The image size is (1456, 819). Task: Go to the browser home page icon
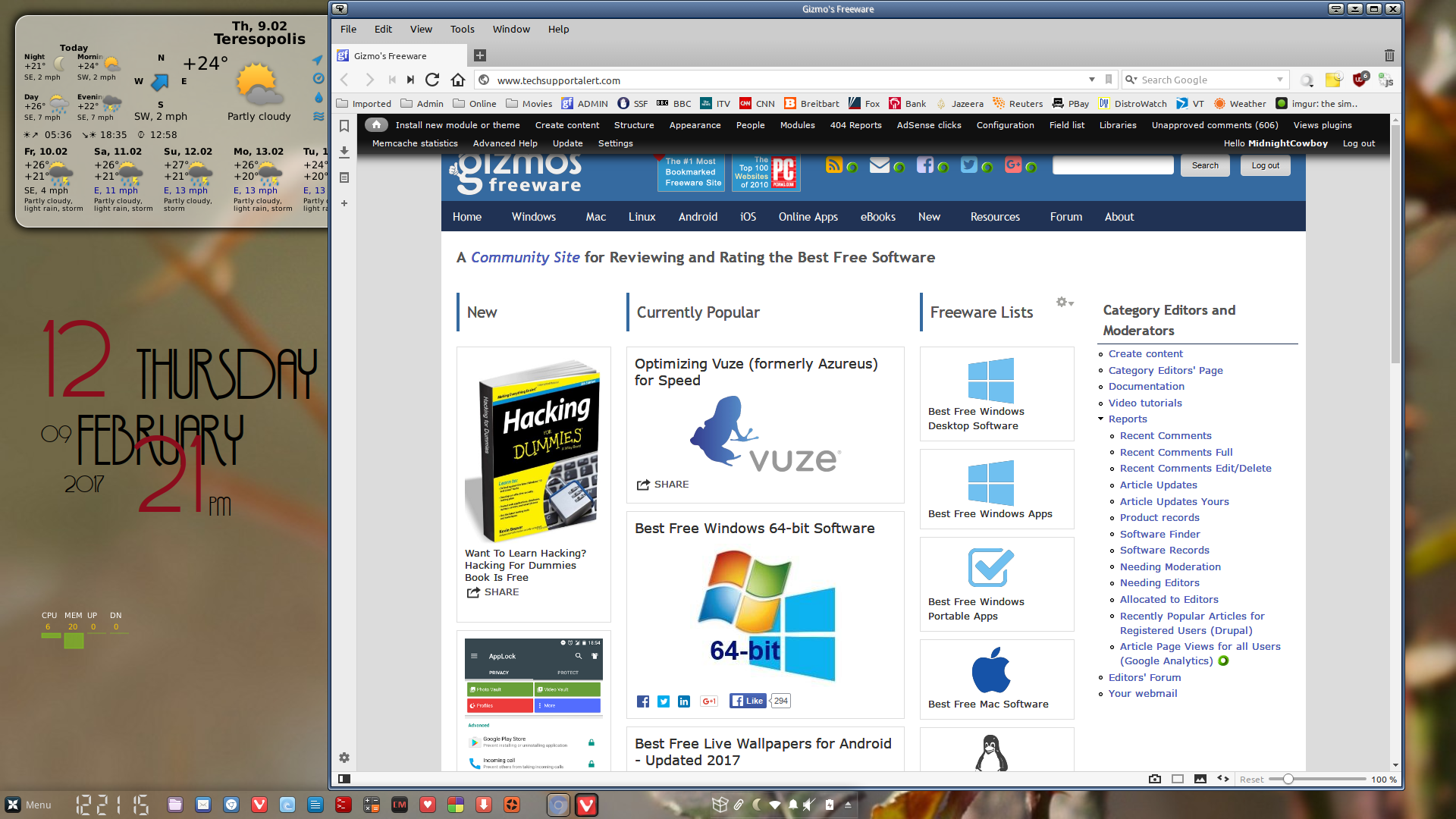pos(458,80)
